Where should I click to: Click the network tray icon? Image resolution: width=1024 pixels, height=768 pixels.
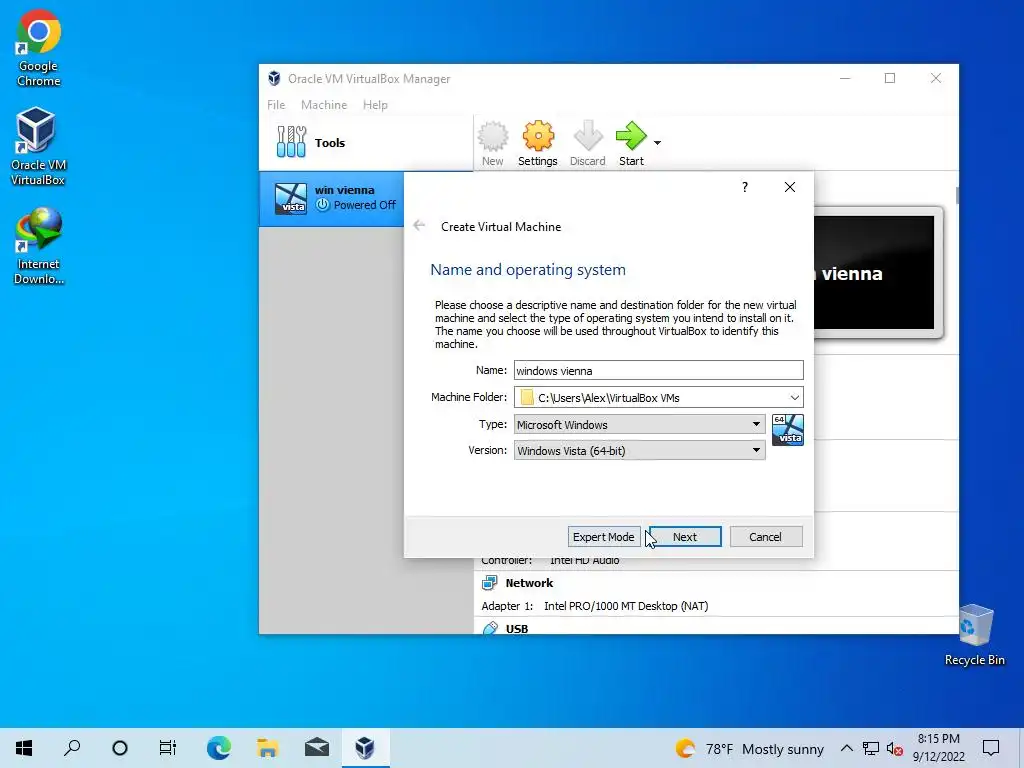pos(871,748)
